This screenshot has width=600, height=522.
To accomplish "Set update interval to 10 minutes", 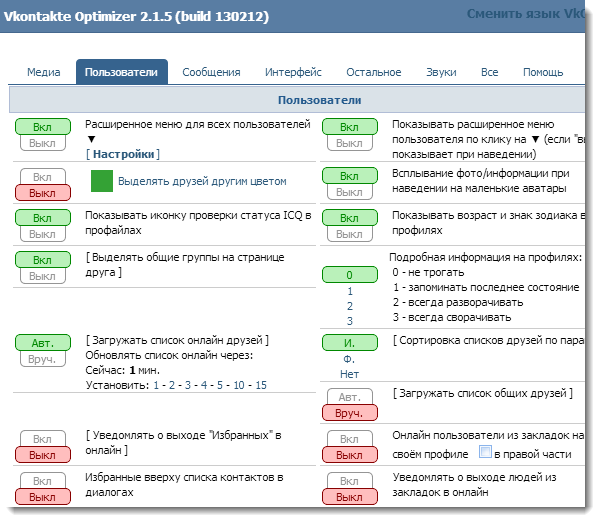I will pyautogui.click(x=239, y=385).
